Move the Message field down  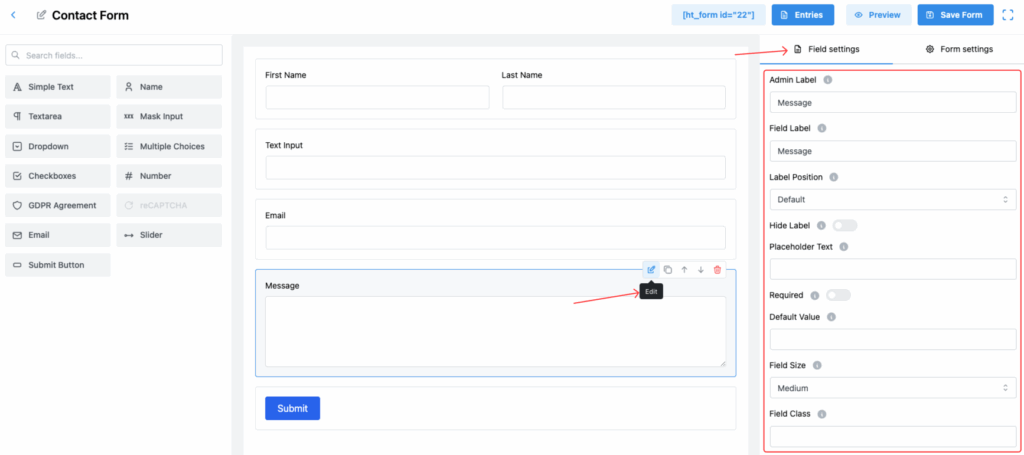pos(701,270)
